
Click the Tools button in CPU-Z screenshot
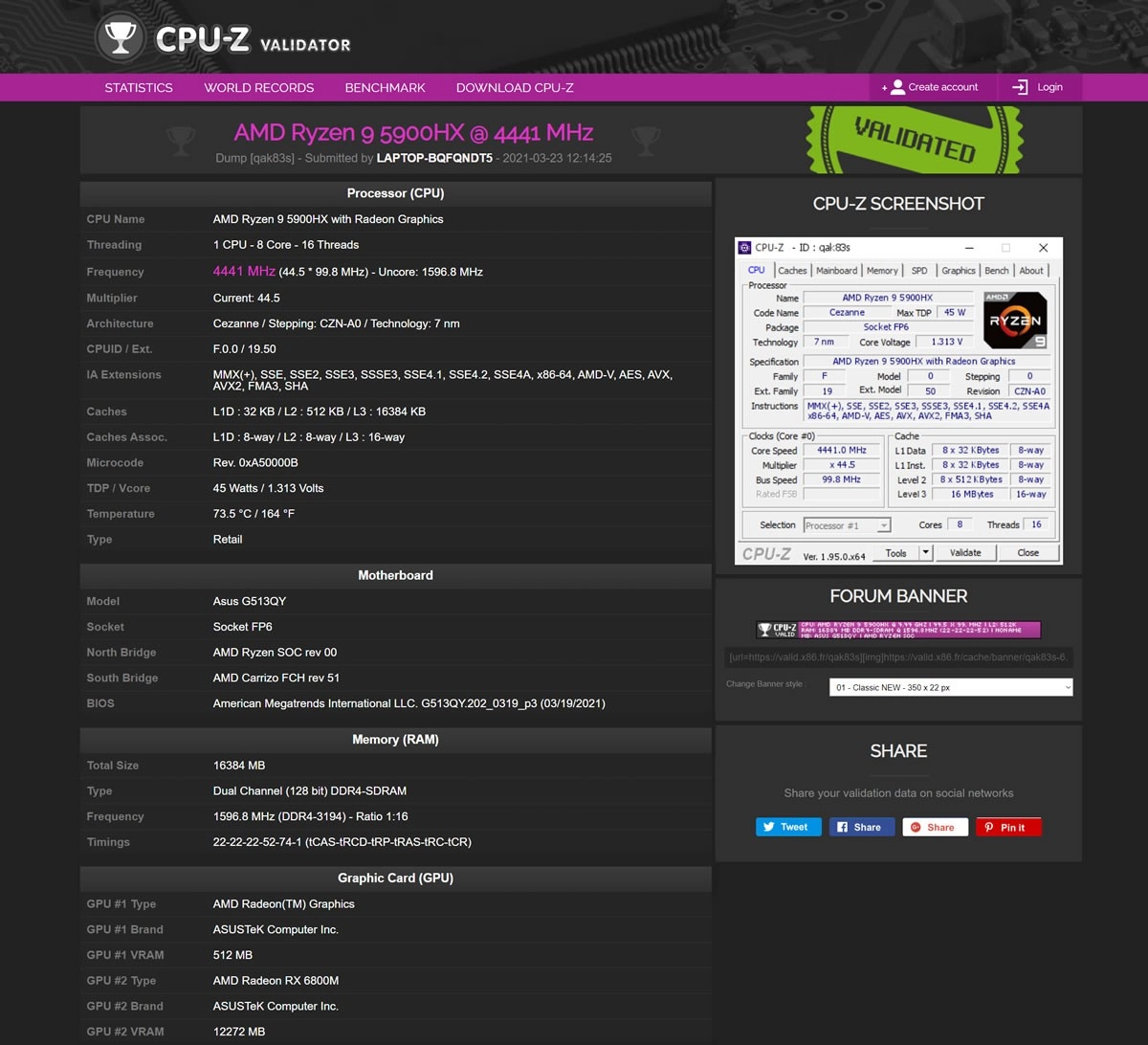(x=895, y=552)
